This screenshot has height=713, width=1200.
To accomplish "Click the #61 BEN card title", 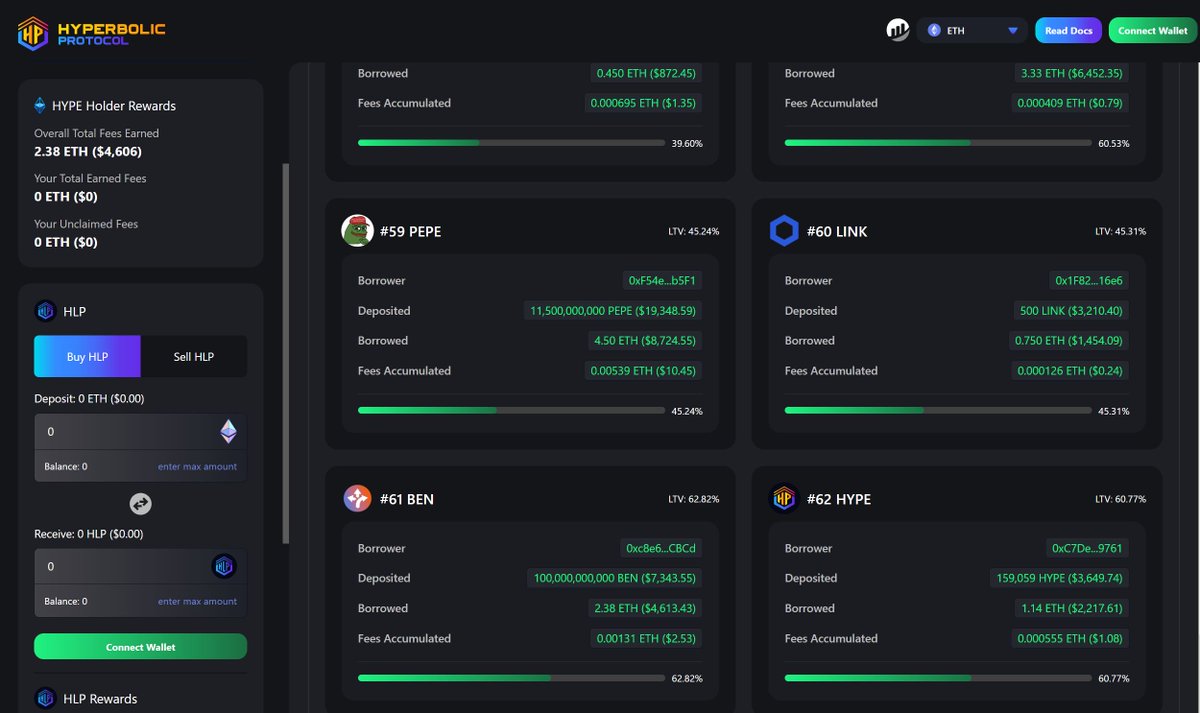I will point(406,498).
